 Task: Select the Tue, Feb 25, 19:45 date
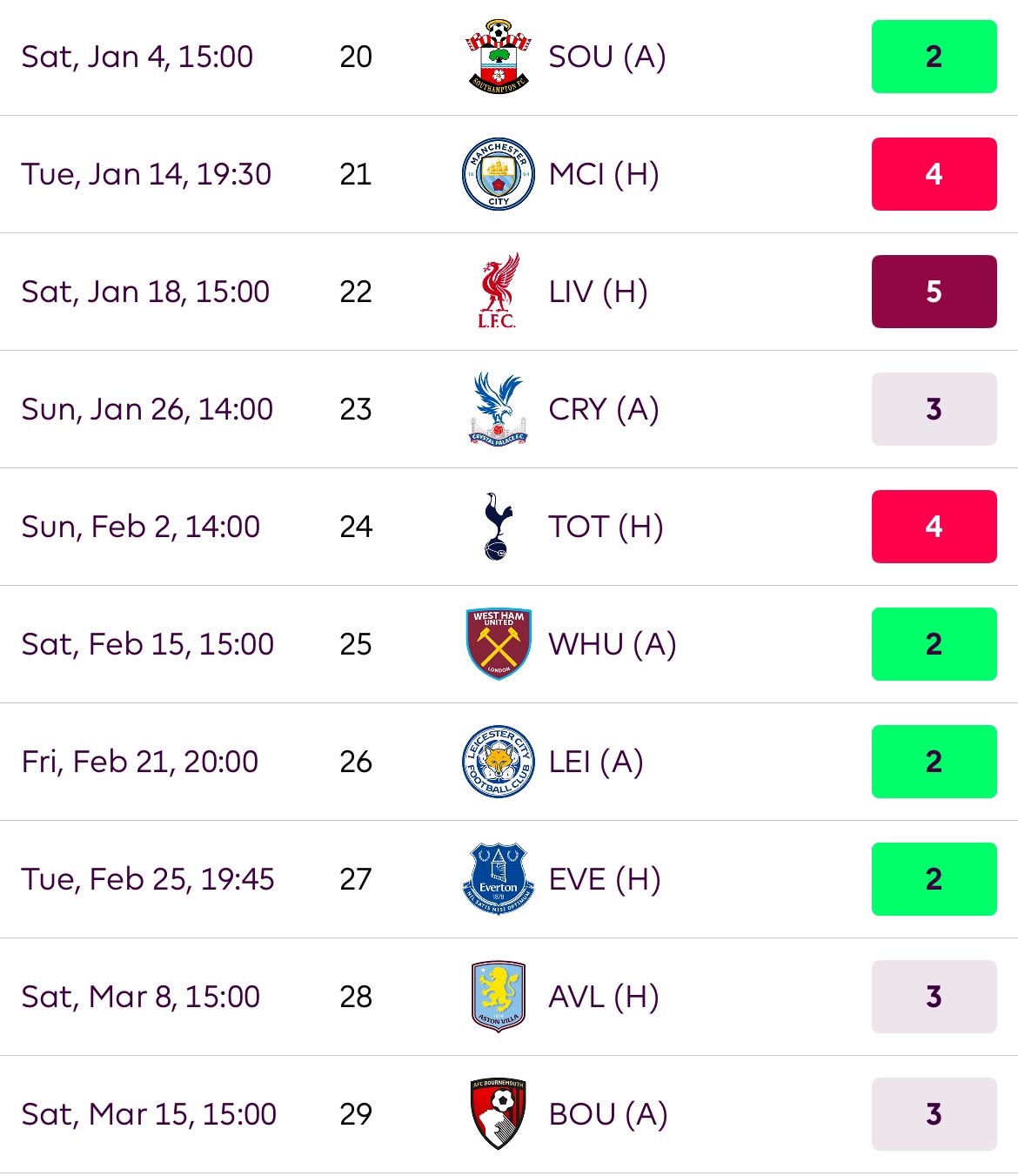(x=148, y=879)
